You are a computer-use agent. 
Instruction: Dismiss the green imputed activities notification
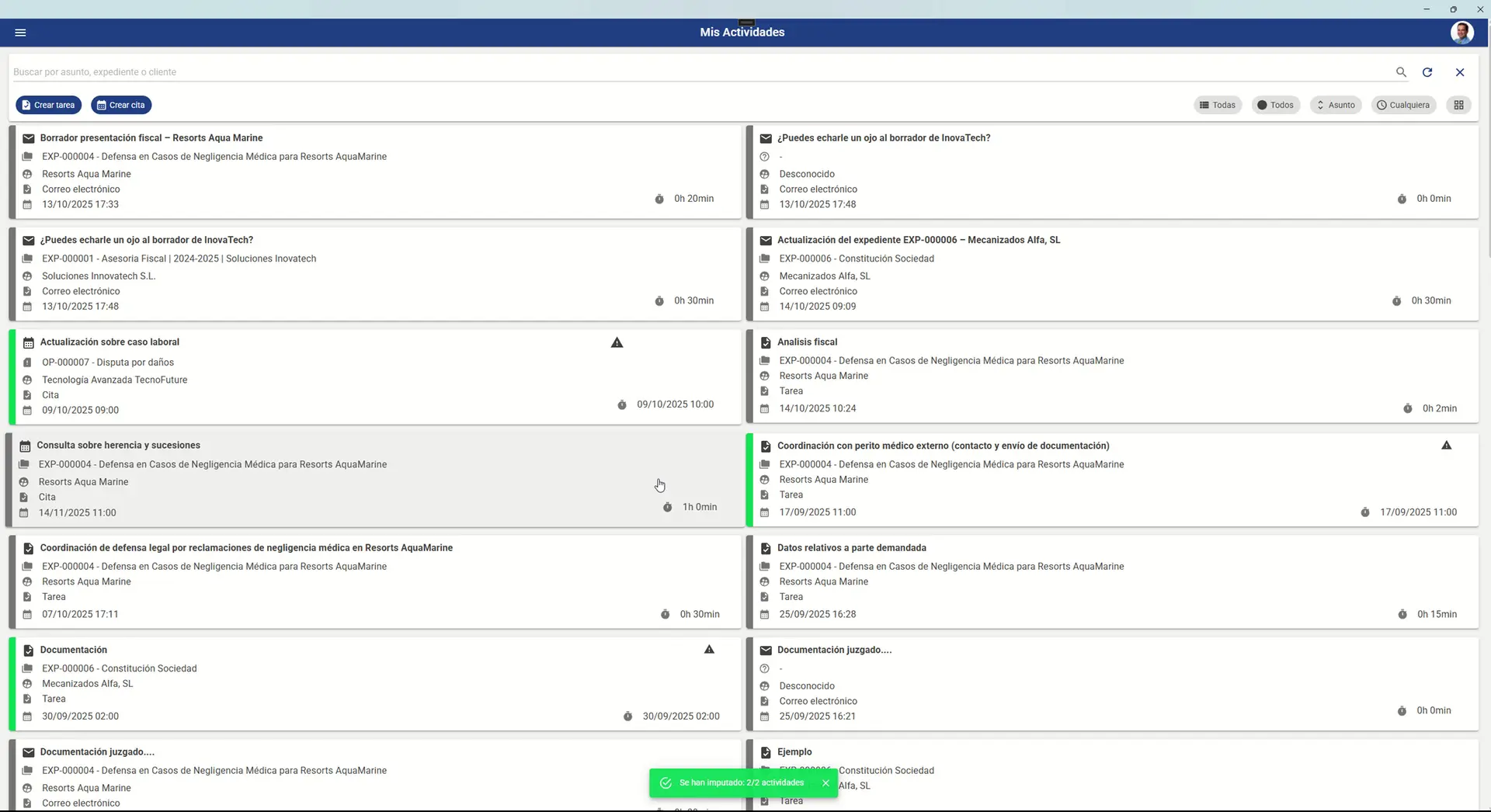(825, 783)
